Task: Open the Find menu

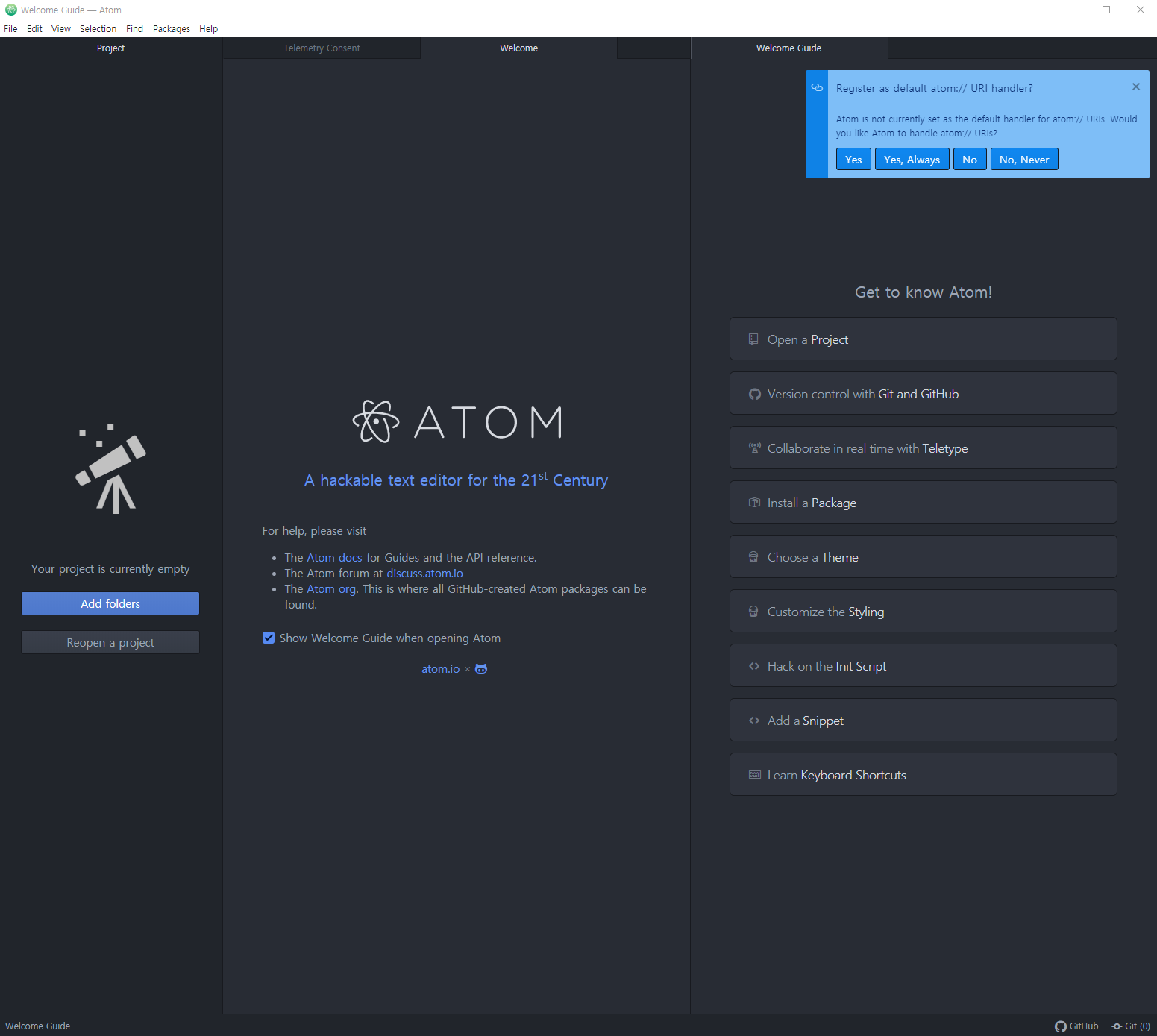Action: 134,29
